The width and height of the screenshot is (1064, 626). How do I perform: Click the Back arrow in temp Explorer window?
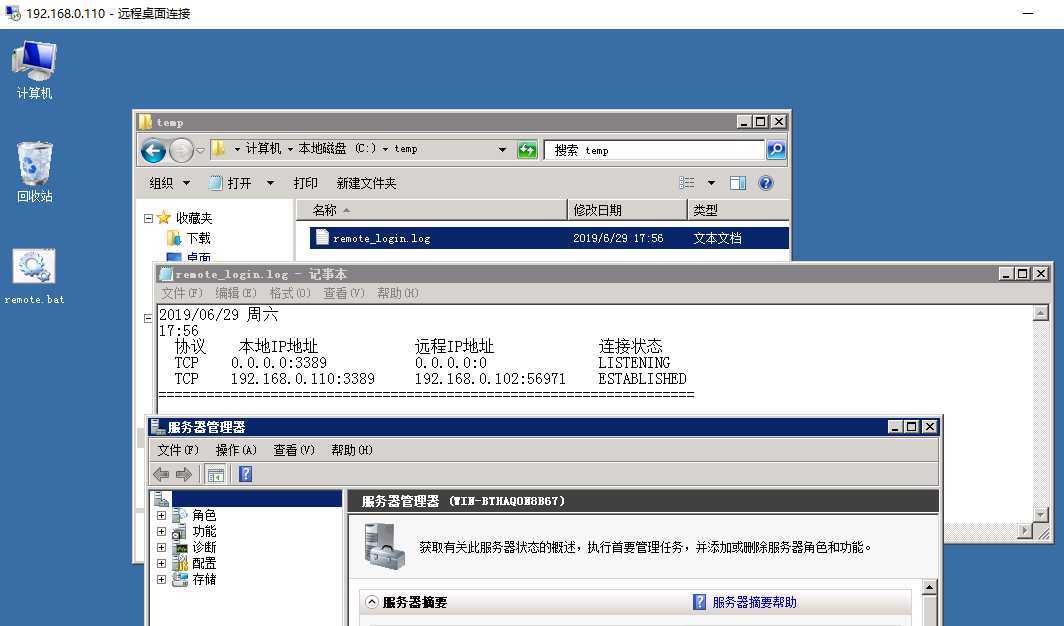(x=153, y=150)
